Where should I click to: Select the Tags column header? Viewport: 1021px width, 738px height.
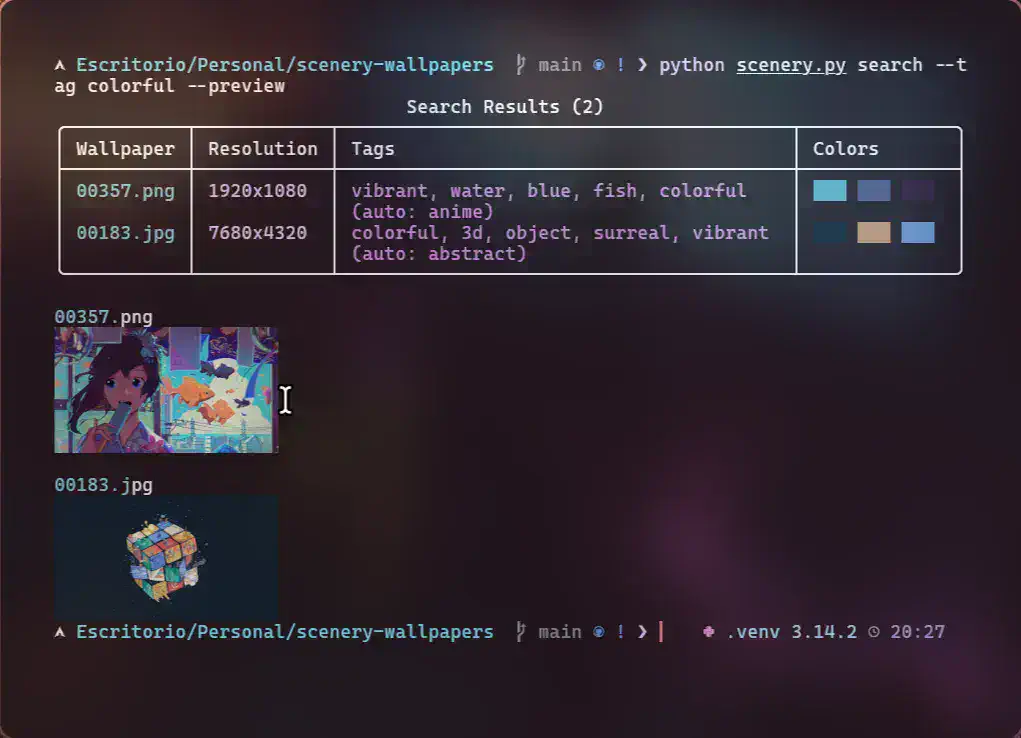(373, 149)
